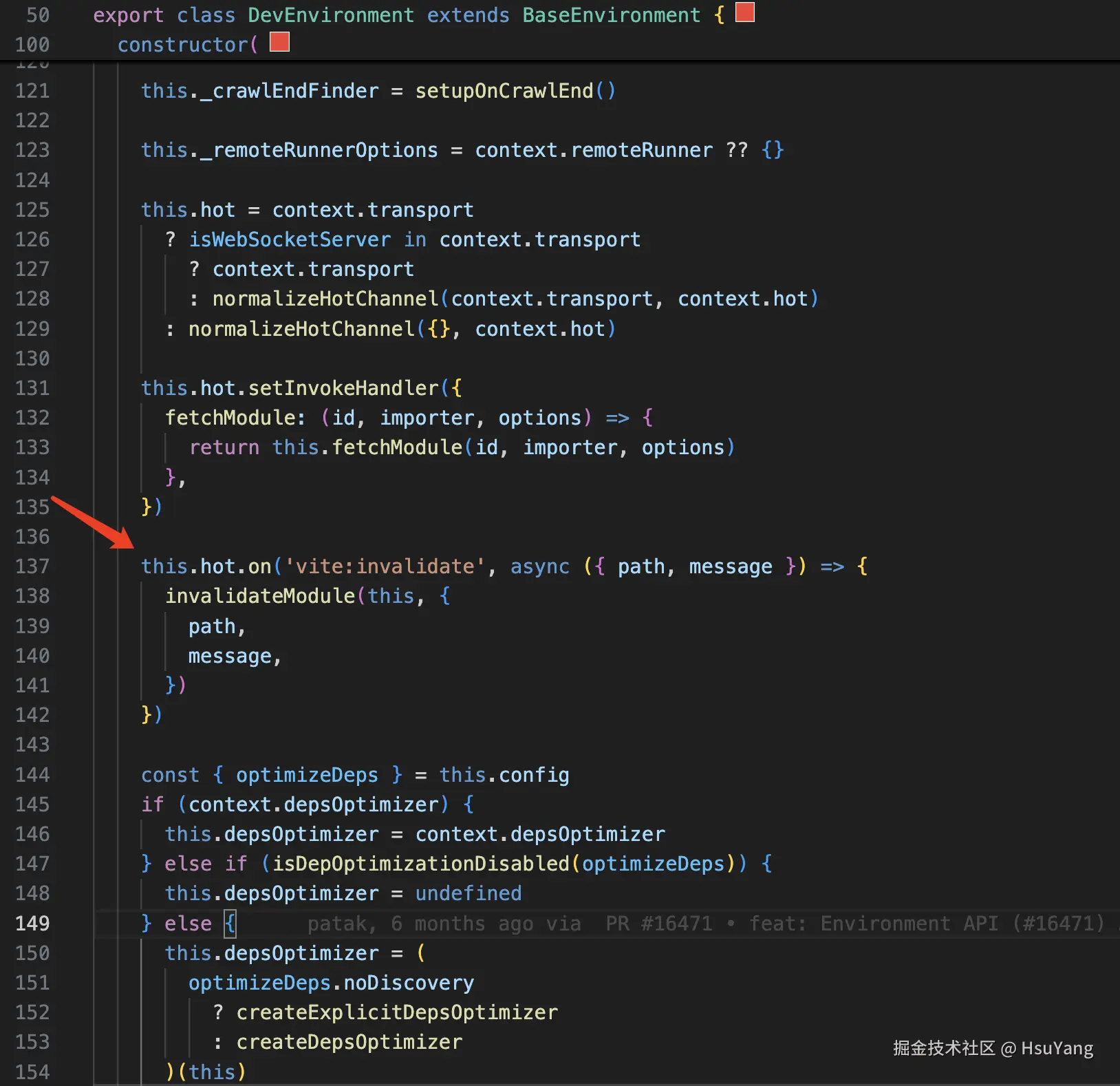
Task: Click the undefined value on line 148
Action: point(469,893)
